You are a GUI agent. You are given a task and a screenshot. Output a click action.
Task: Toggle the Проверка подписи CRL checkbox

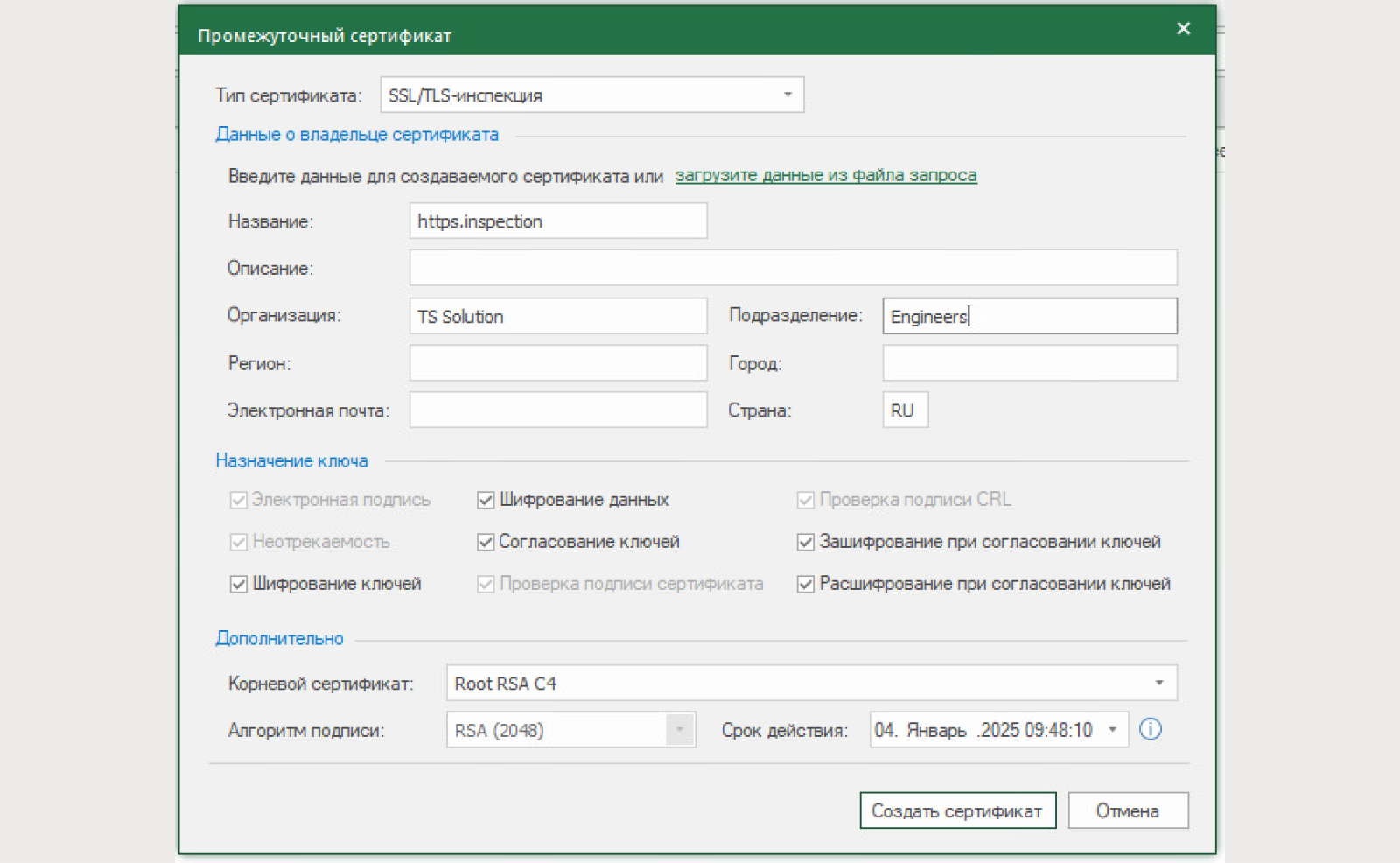coord(806,500)
